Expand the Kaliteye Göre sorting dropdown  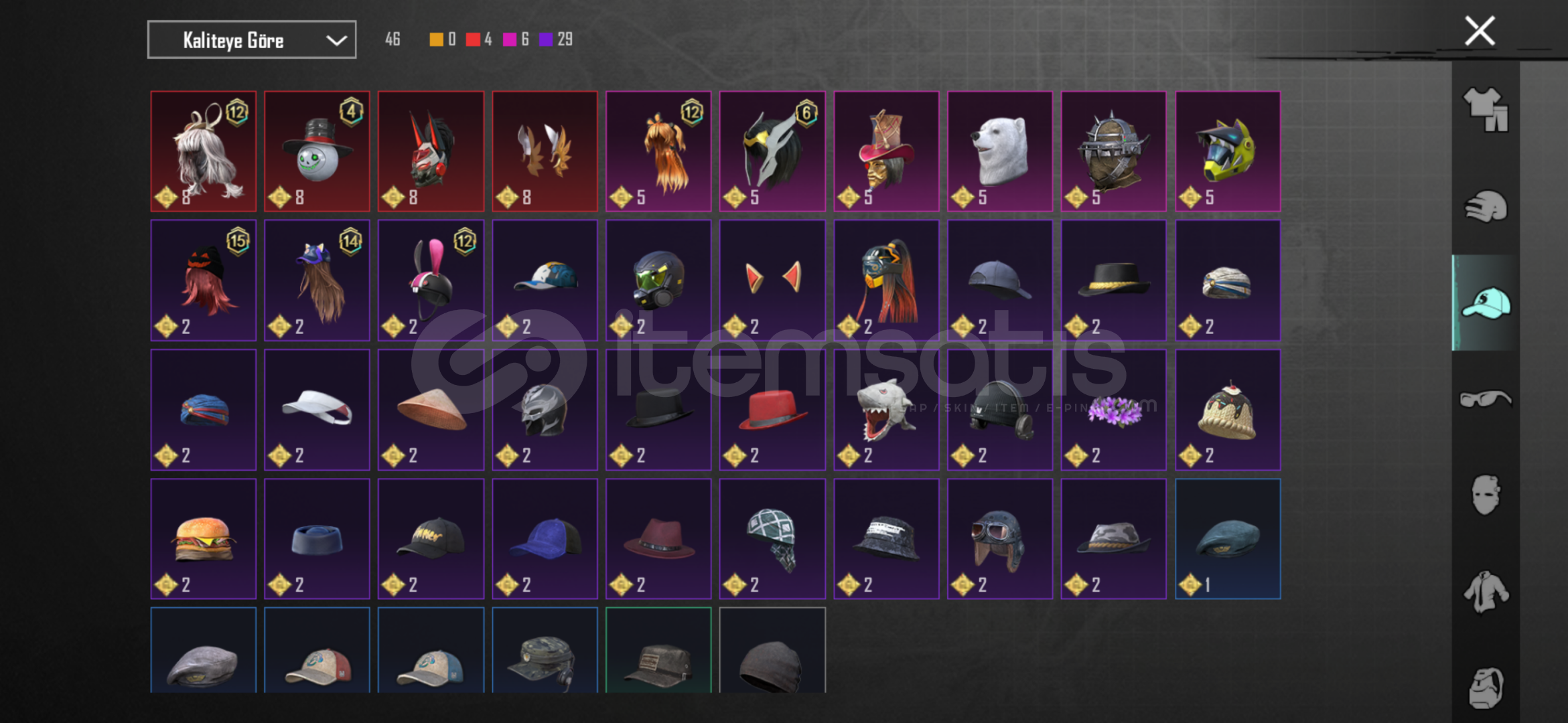[x=252, y=40]
